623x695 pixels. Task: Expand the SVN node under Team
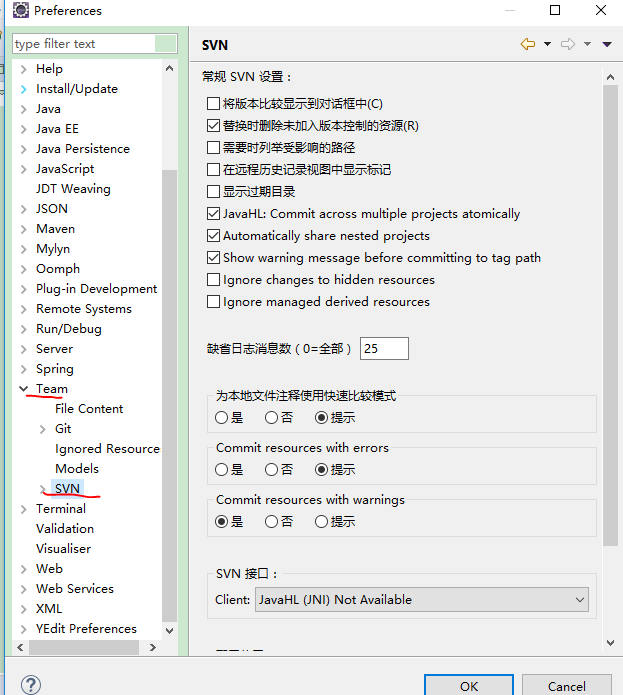pos(43,489)
